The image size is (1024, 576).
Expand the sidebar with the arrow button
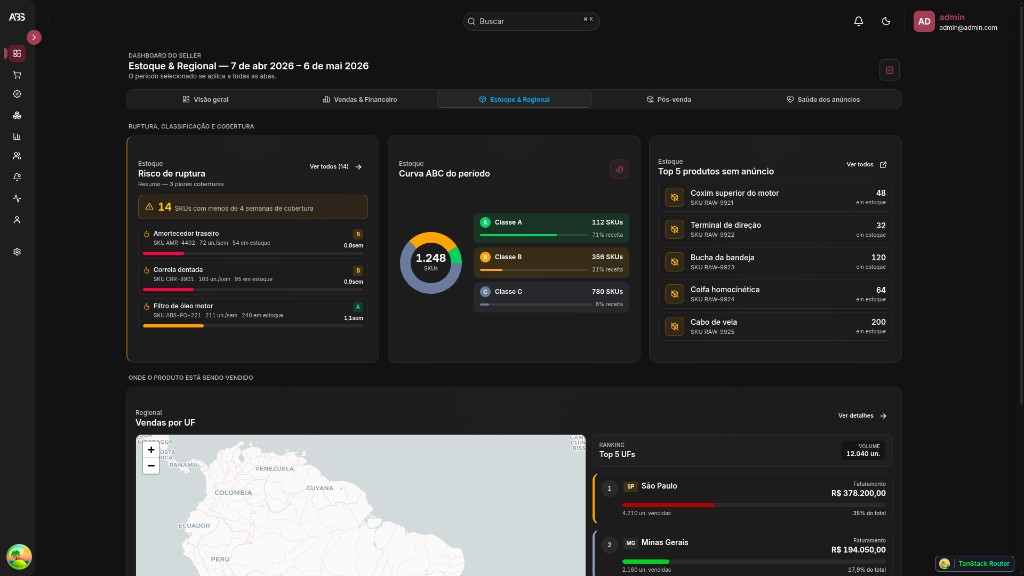point(34,37)
